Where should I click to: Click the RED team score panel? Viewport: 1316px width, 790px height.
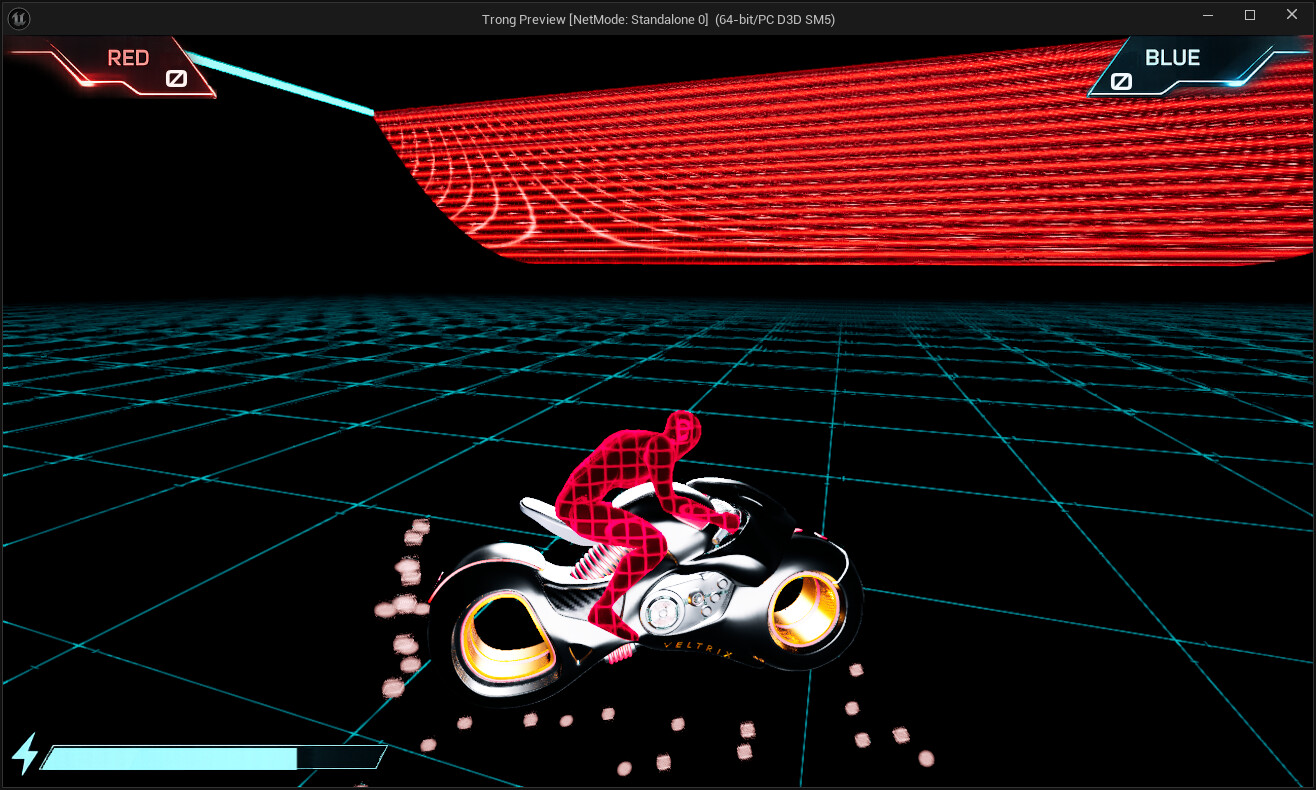pos(110,66)
